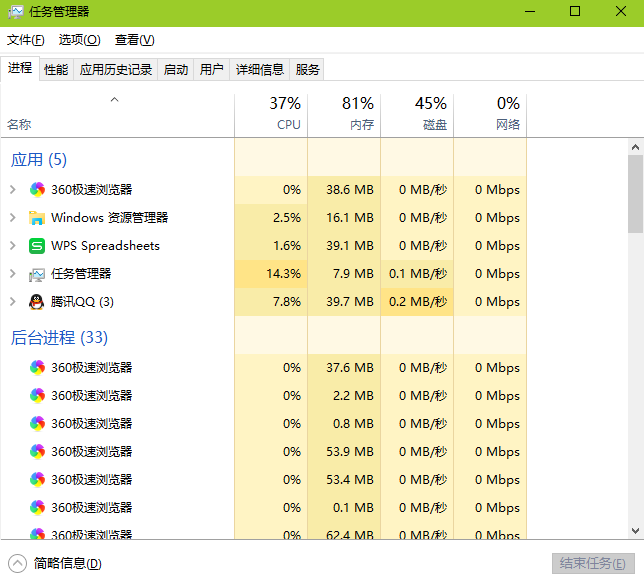
Task: Click the vertical scrollbar thumb
Action: [635, 194]
